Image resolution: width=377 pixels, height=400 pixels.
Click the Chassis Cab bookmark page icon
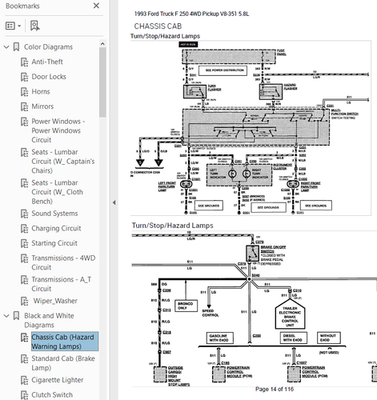24,337
